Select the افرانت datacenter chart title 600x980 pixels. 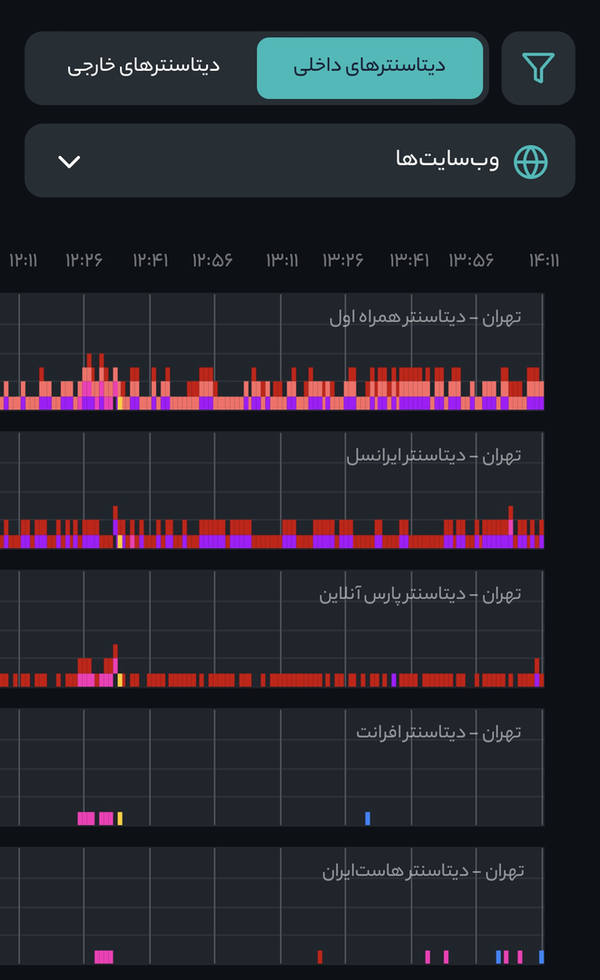439,733
